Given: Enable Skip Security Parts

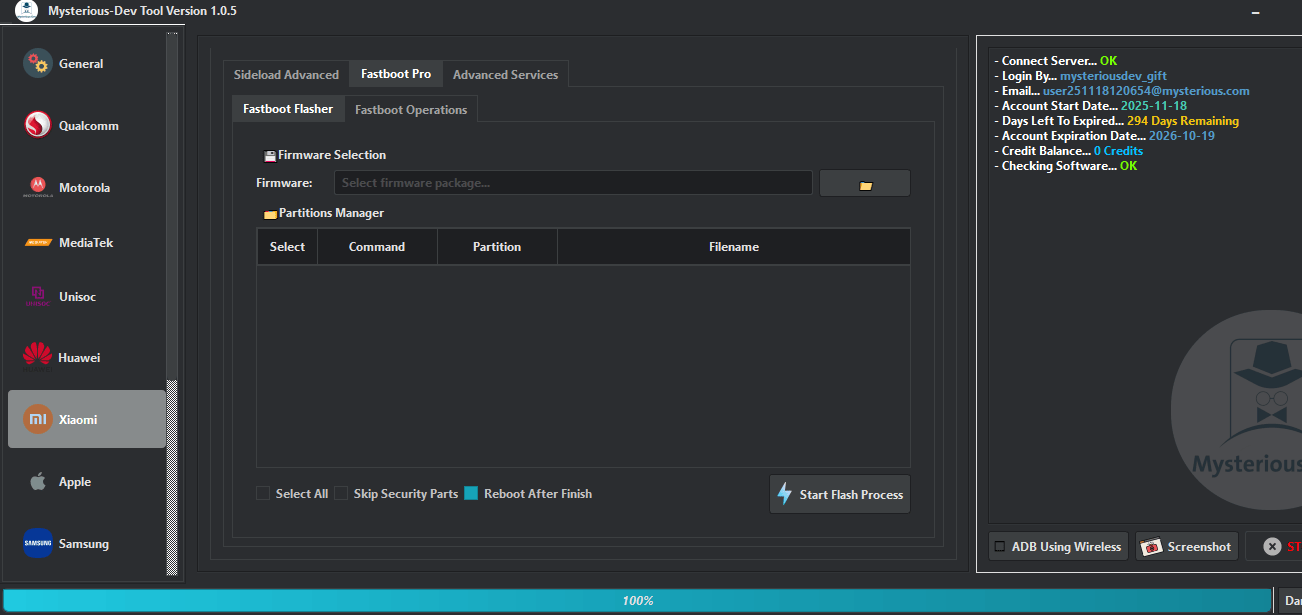Looking at the screenshot, I should tap(341, 493).
